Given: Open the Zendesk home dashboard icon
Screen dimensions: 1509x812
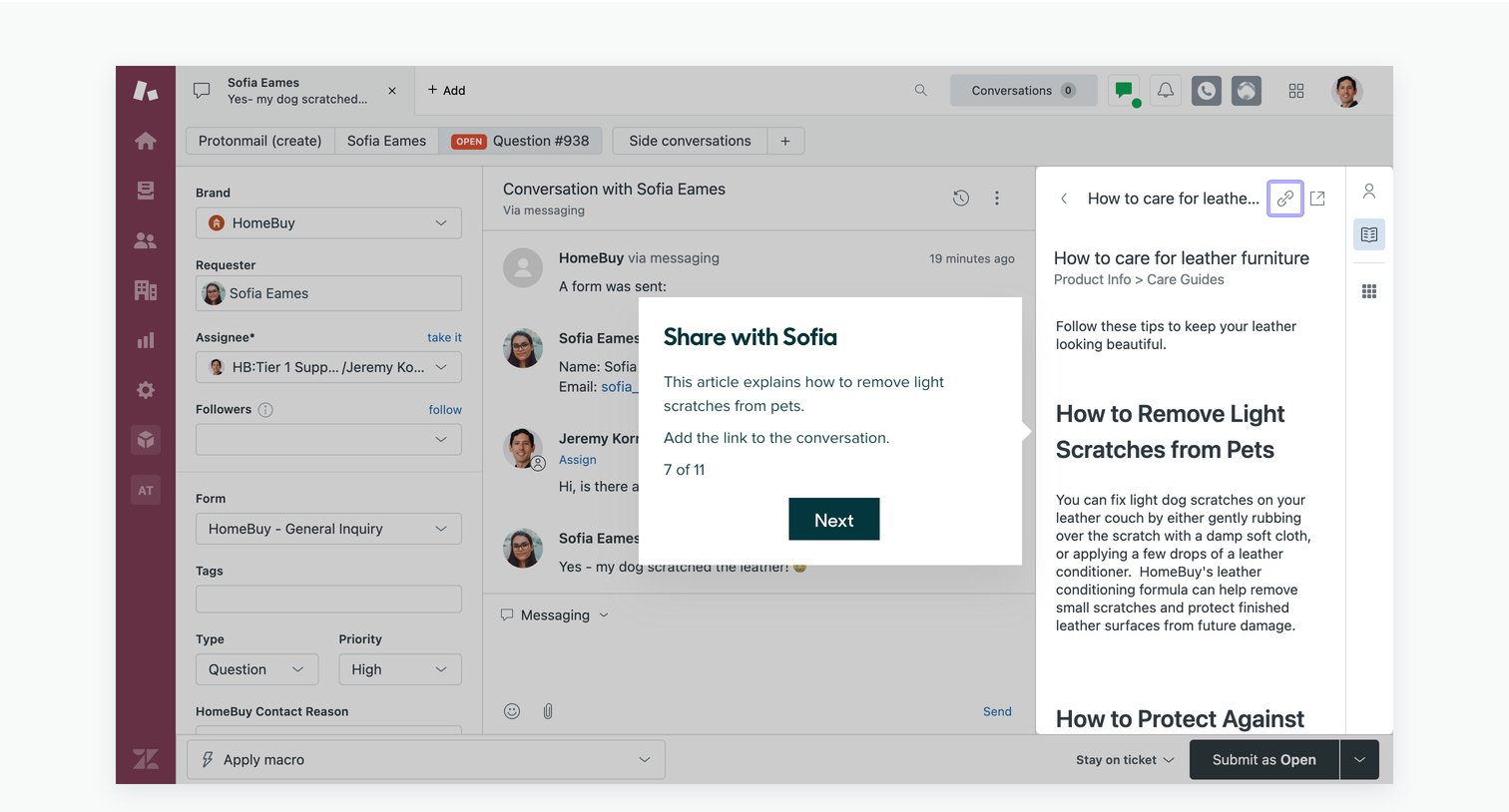Looking at the screenshot, I should (146, 141).
